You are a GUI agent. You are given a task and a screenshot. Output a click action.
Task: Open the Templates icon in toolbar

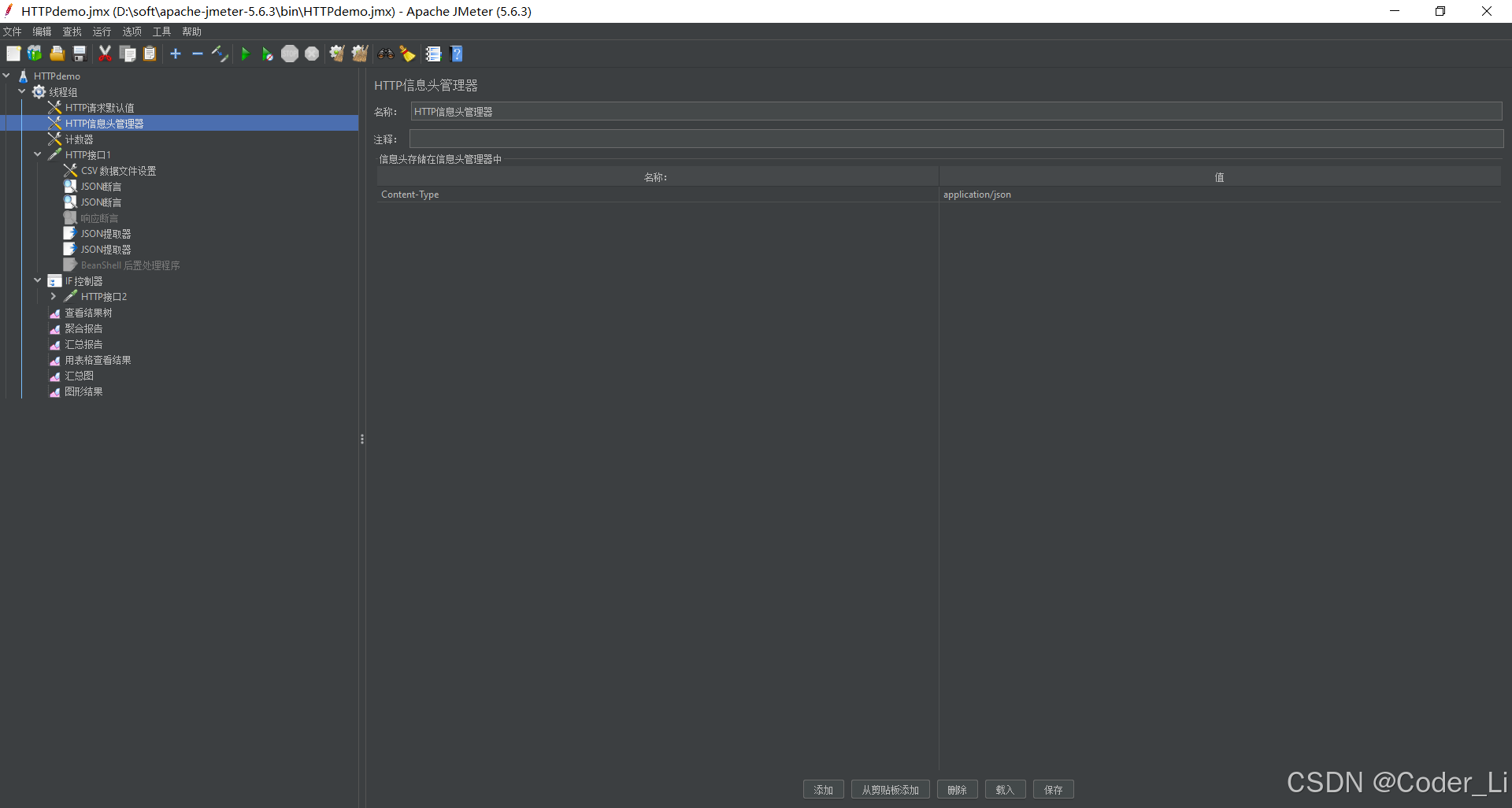pos(35,54)
